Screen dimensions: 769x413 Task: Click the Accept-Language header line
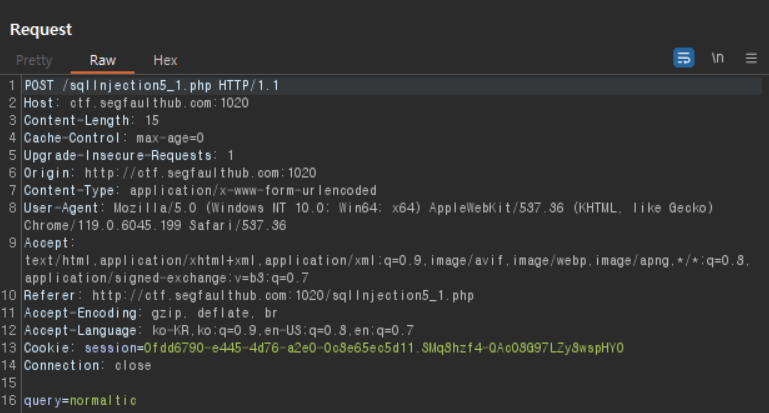click(219, 331)
